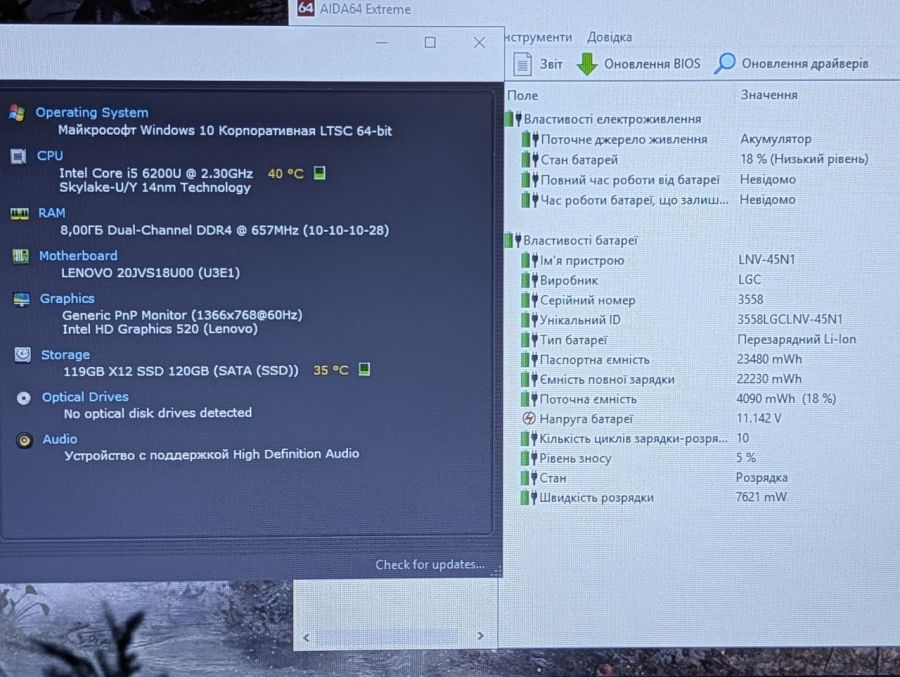Select the Повний час роботи від батареї row
900x677 pixels.
pos(658,180)
